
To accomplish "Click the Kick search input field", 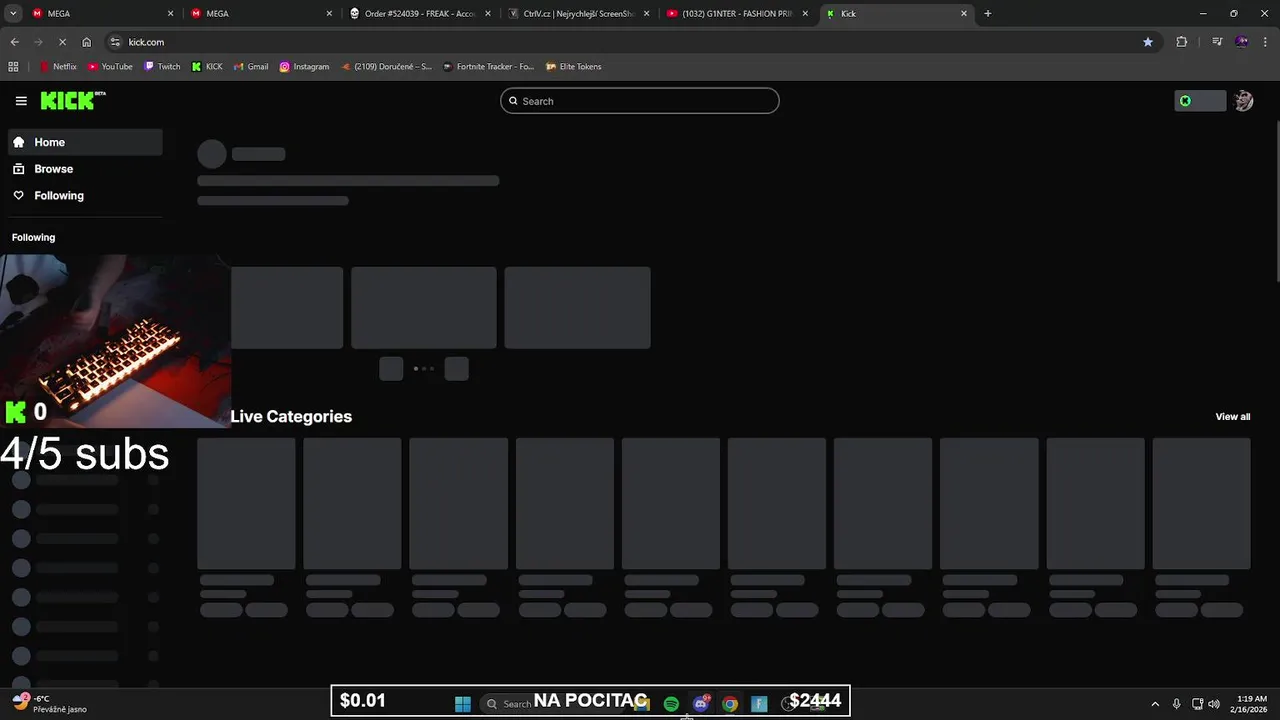I will (640, 101).
